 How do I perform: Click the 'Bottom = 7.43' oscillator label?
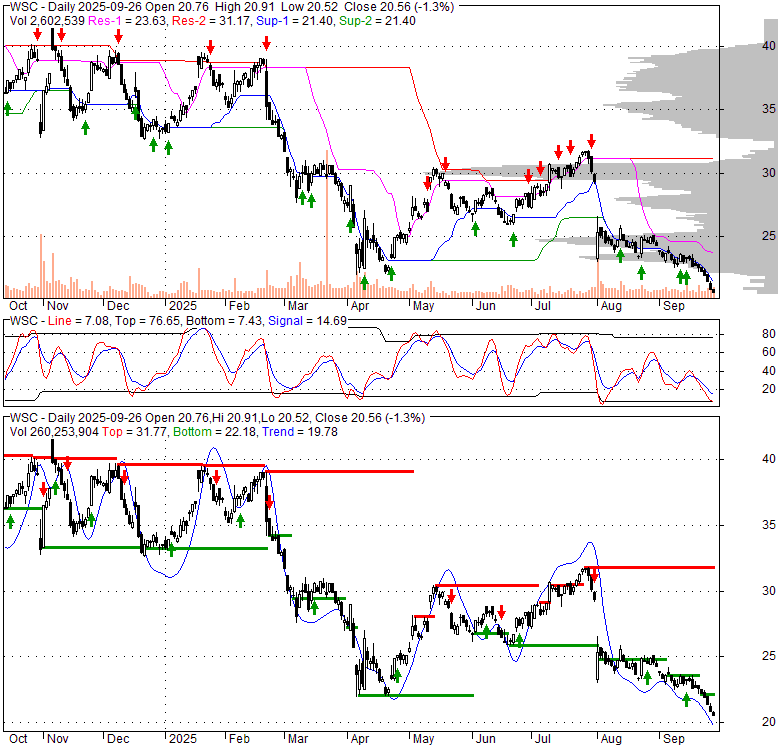(x=224, y=321)
